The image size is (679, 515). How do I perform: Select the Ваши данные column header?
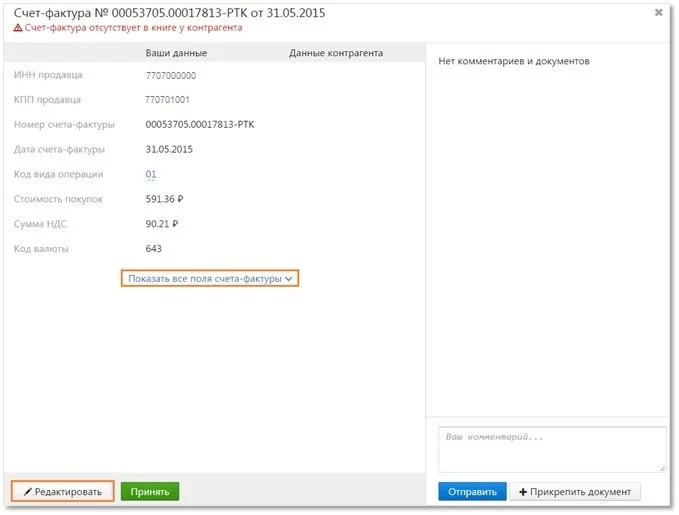click(x=176, y=53)
